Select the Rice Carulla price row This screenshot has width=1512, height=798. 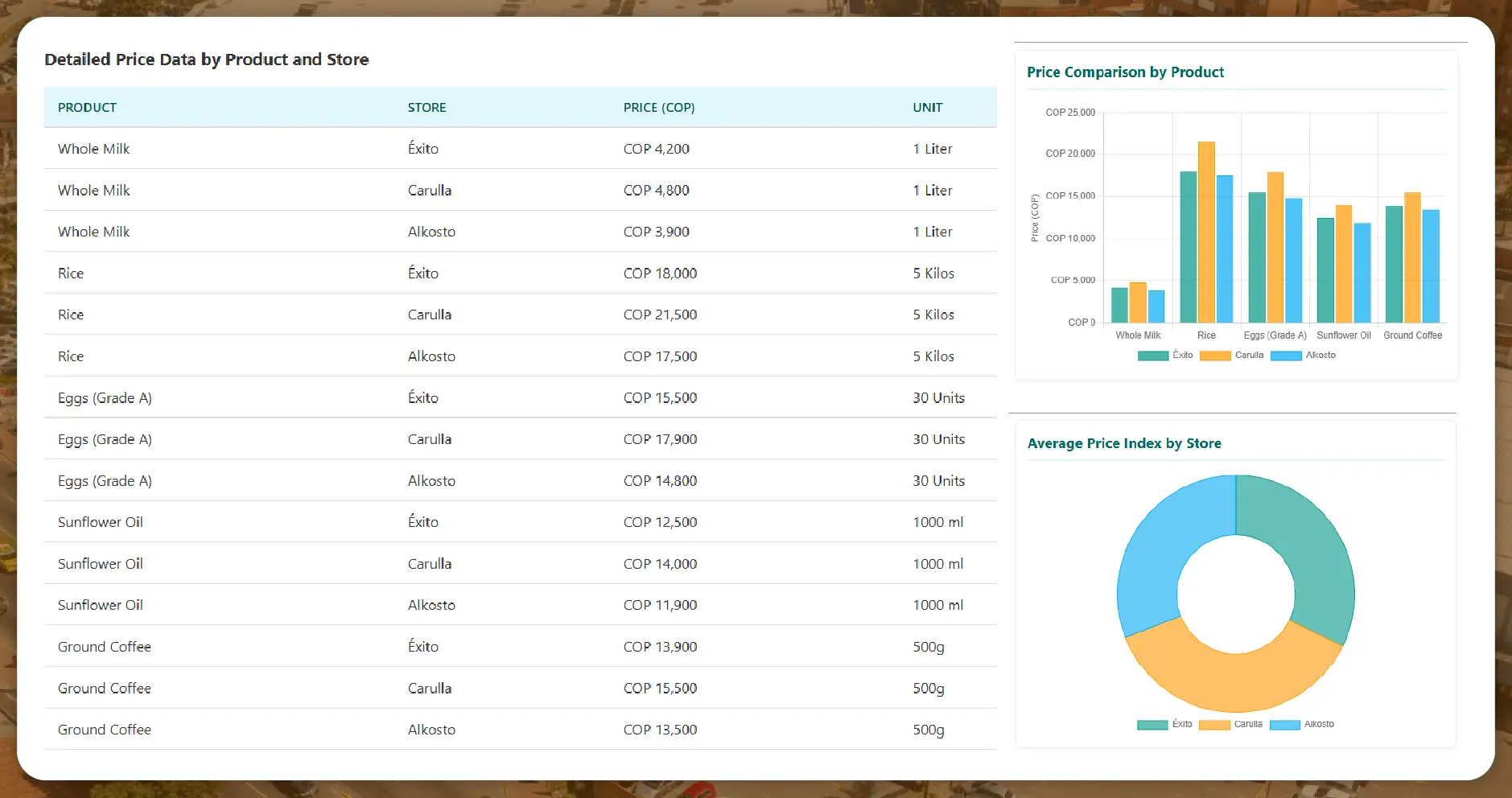[521, 314]
